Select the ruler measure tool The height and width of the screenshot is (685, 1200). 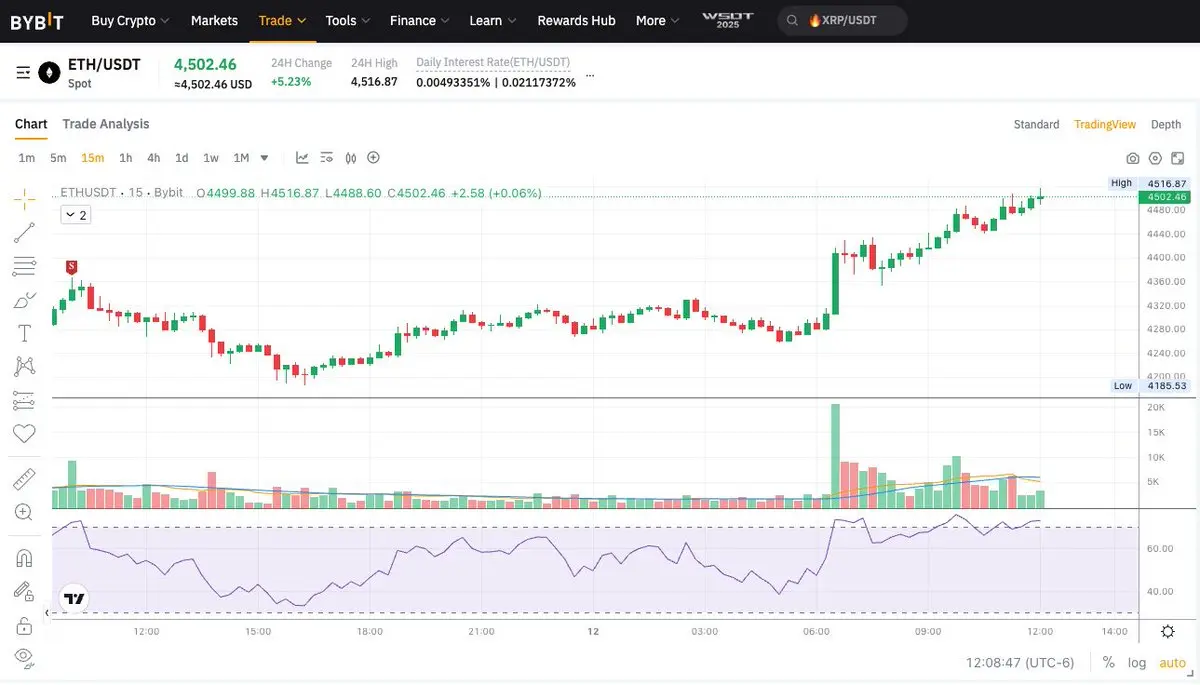click(x=24, y=479)
